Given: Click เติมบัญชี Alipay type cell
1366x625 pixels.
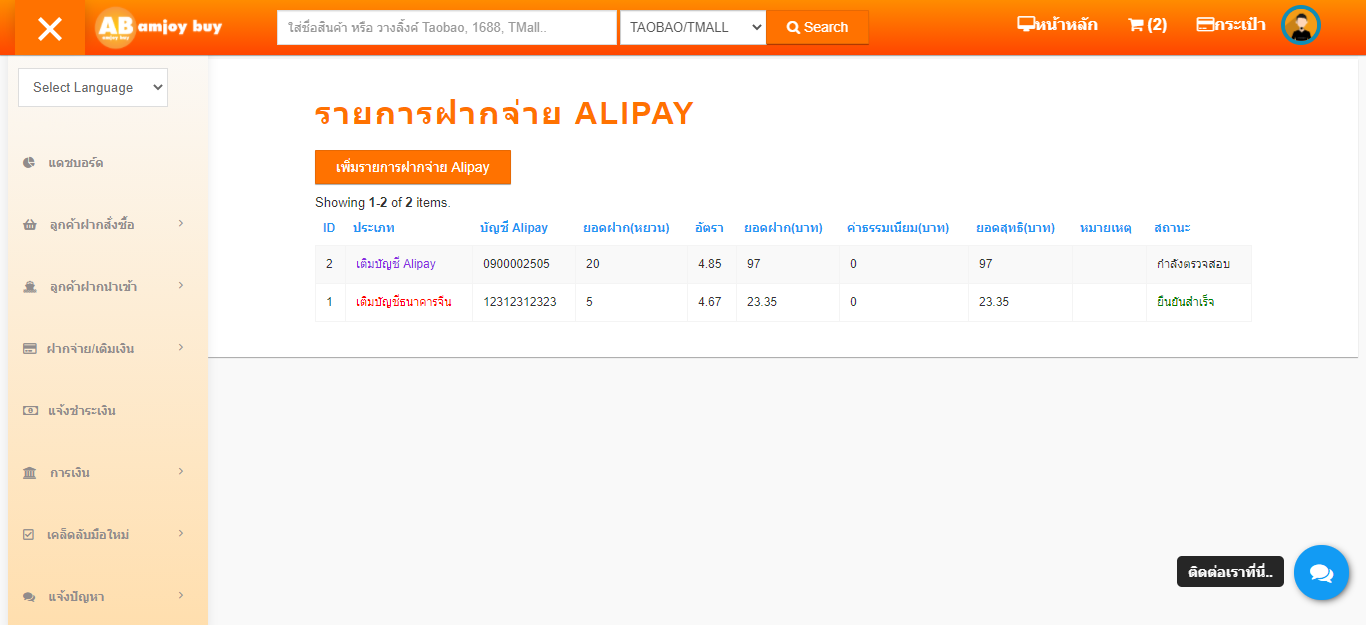Looking at the screenshot, I should coord(396,264).
